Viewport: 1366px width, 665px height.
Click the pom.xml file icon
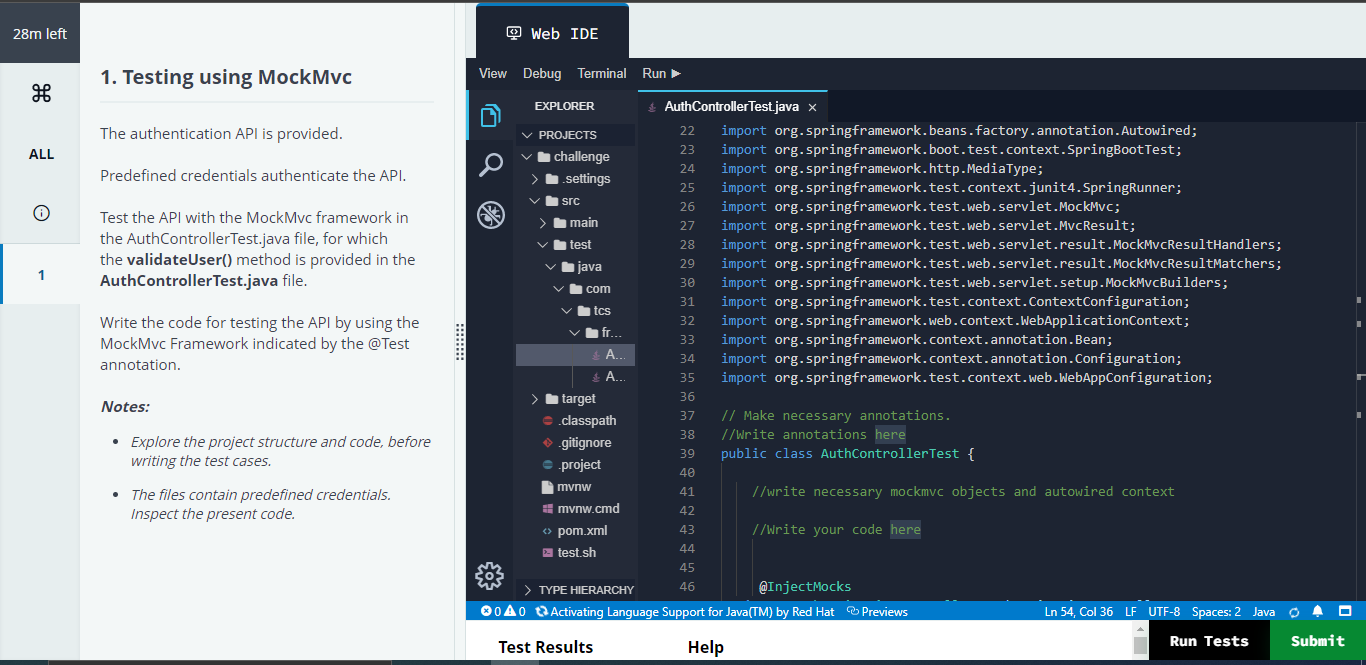[x=547, y=531]
